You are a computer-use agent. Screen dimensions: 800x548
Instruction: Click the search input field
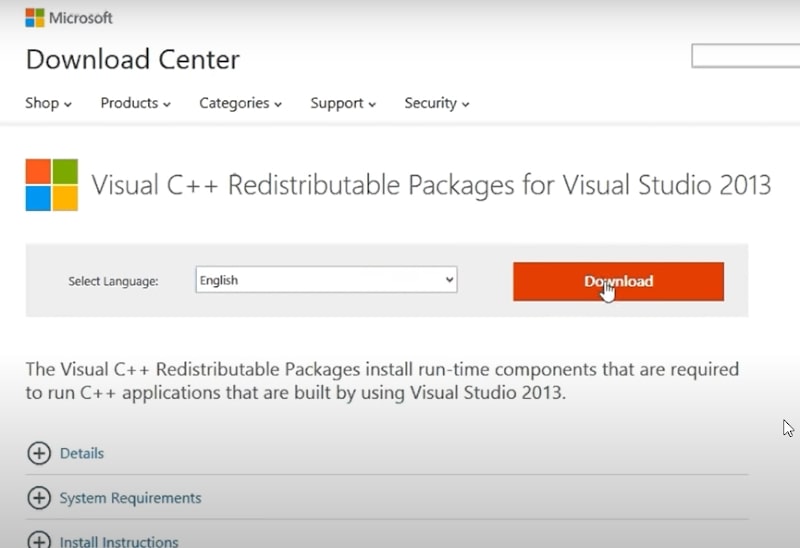(x=745, y=56)
